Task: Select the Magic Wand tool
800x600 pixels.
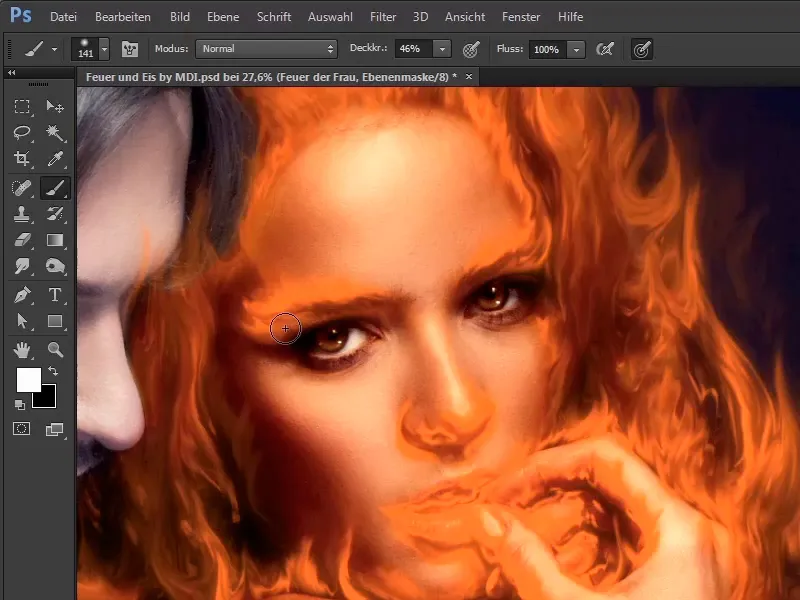Action: coord(55,132)
